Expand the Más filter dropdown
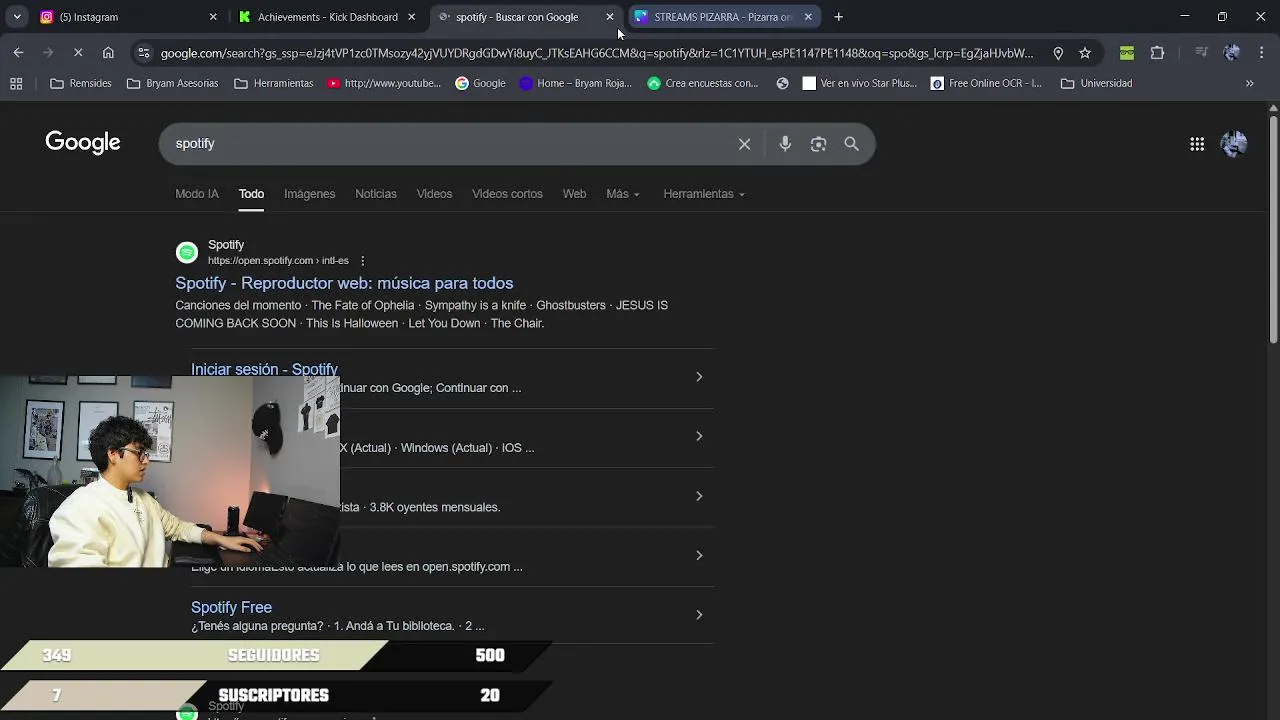 coord(622,194)
